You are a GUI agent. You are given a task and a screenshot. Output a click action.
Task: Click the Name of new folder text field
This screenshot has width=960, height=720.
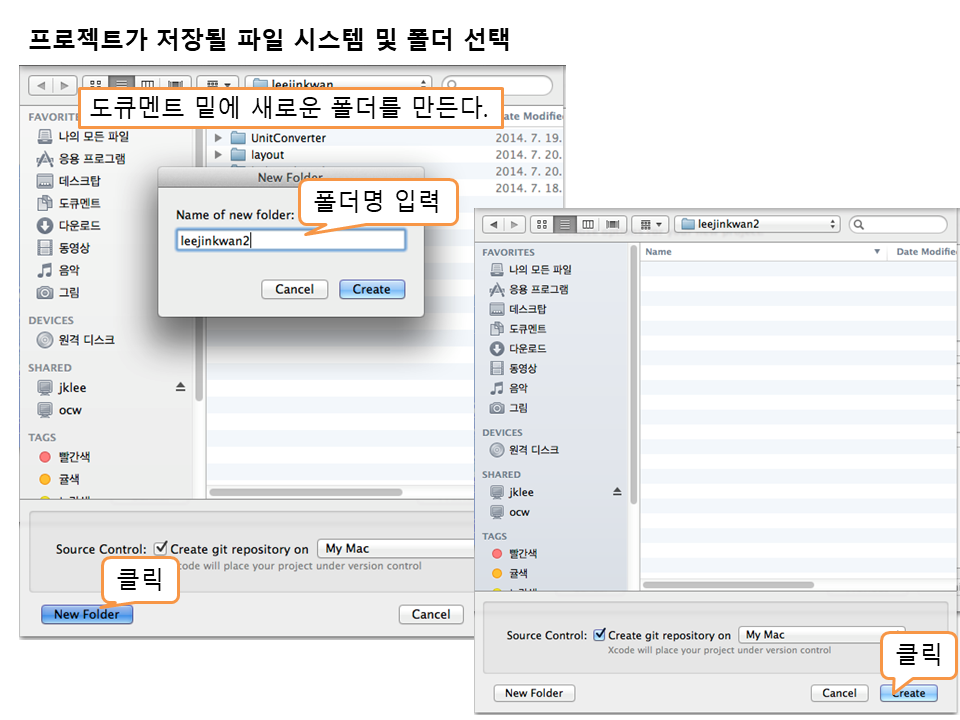coord(290,240)
